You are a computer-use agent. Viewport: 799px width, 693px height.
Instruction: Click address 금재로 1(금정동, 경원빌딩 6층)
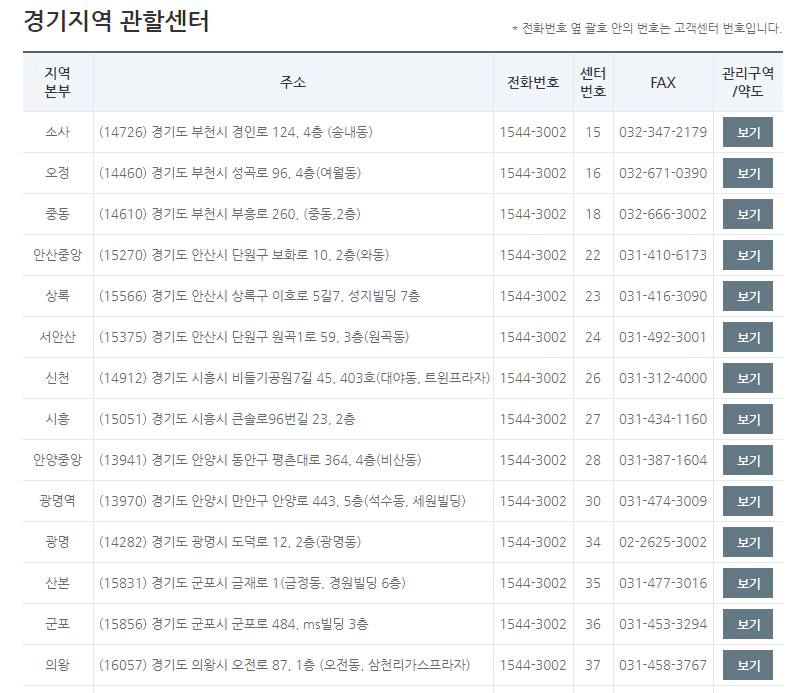[318, 583]
